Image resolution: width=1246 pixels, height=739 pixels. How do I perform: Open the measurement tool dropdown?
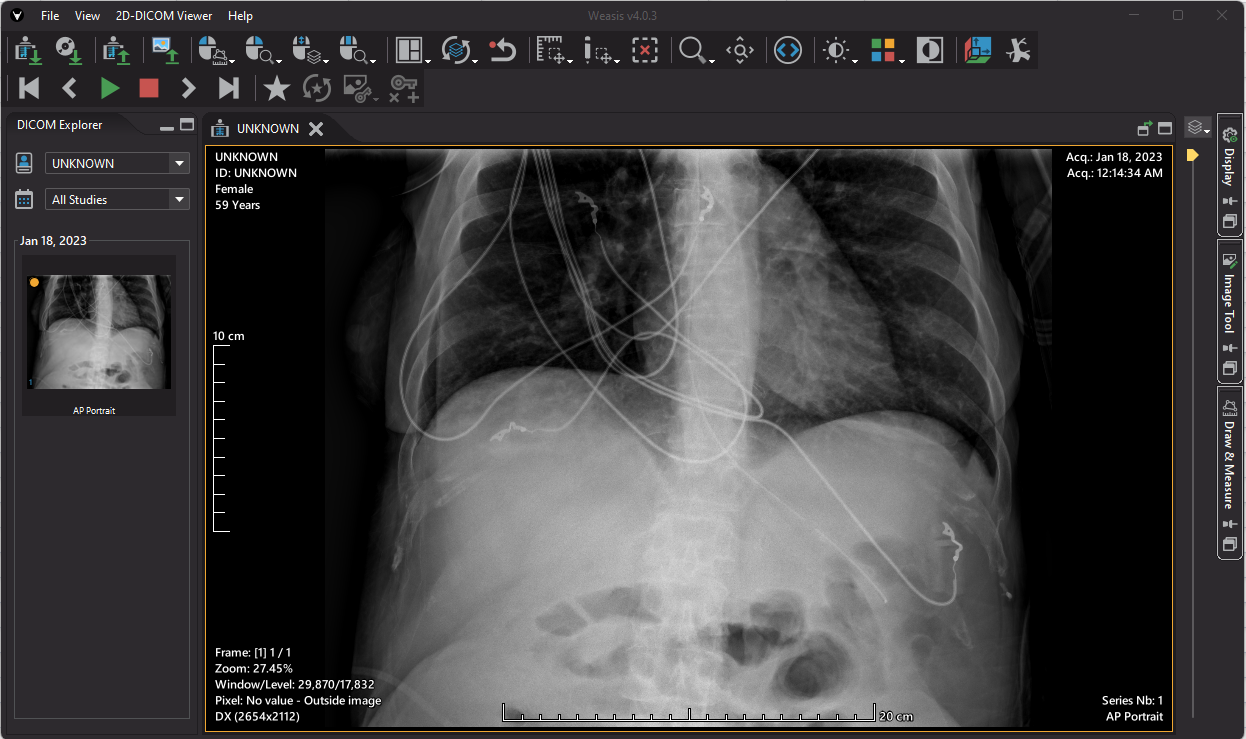click(553, 50)
